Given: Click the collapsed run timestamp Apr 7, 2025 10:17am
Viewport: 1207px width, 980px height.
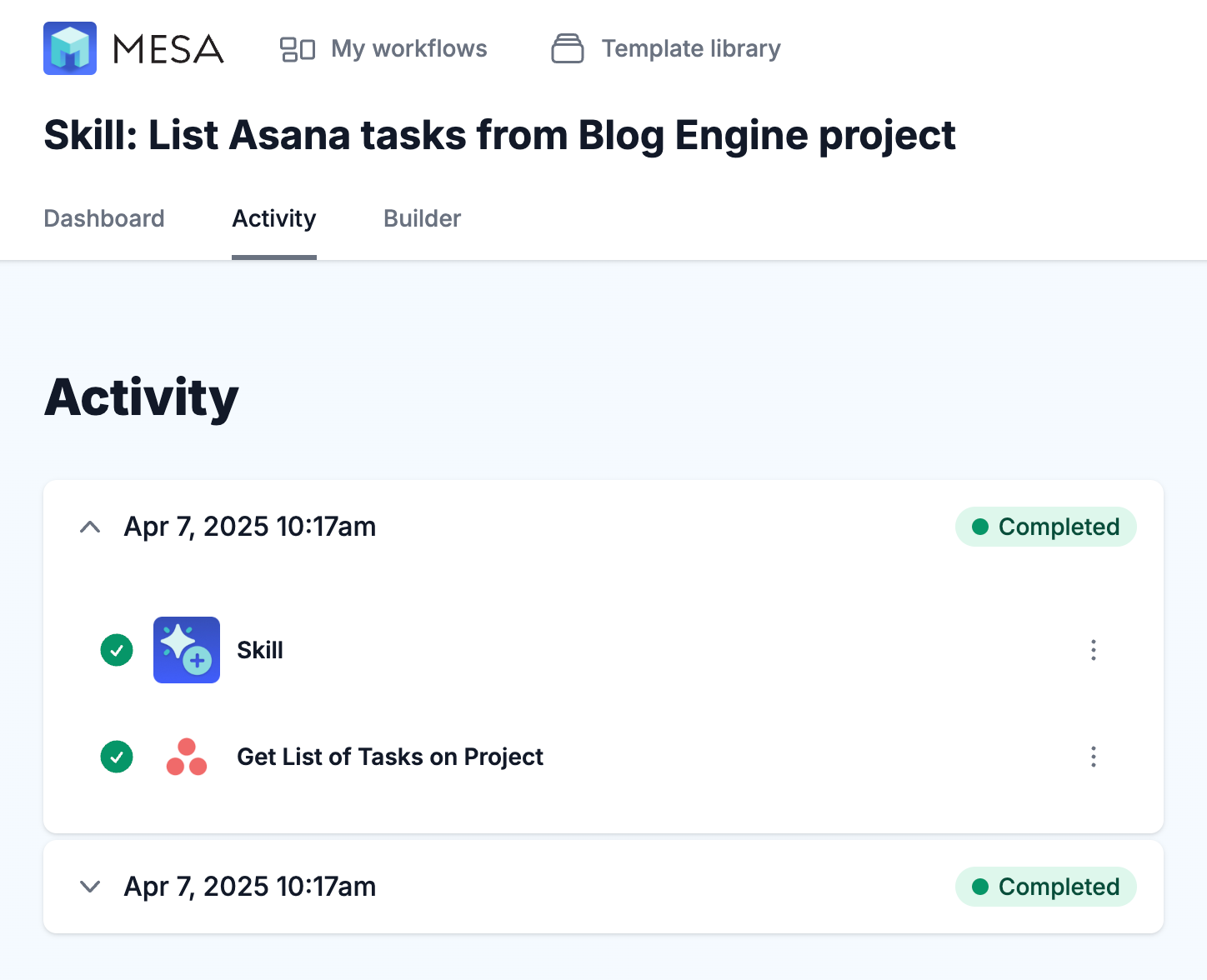Looking at the screenshot, I should point(250,887).
